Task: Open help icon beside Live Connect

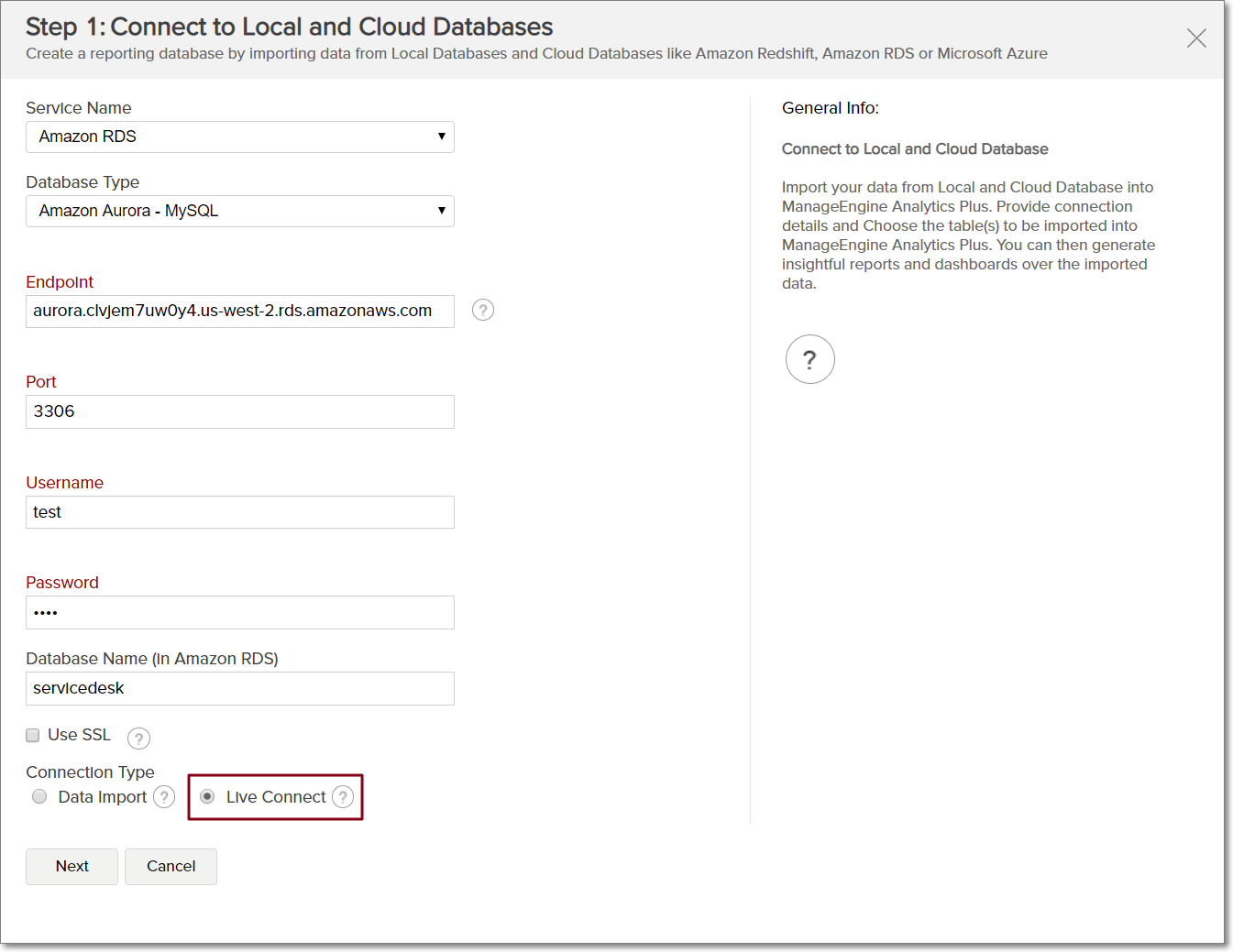Action: tap(343, 797)
